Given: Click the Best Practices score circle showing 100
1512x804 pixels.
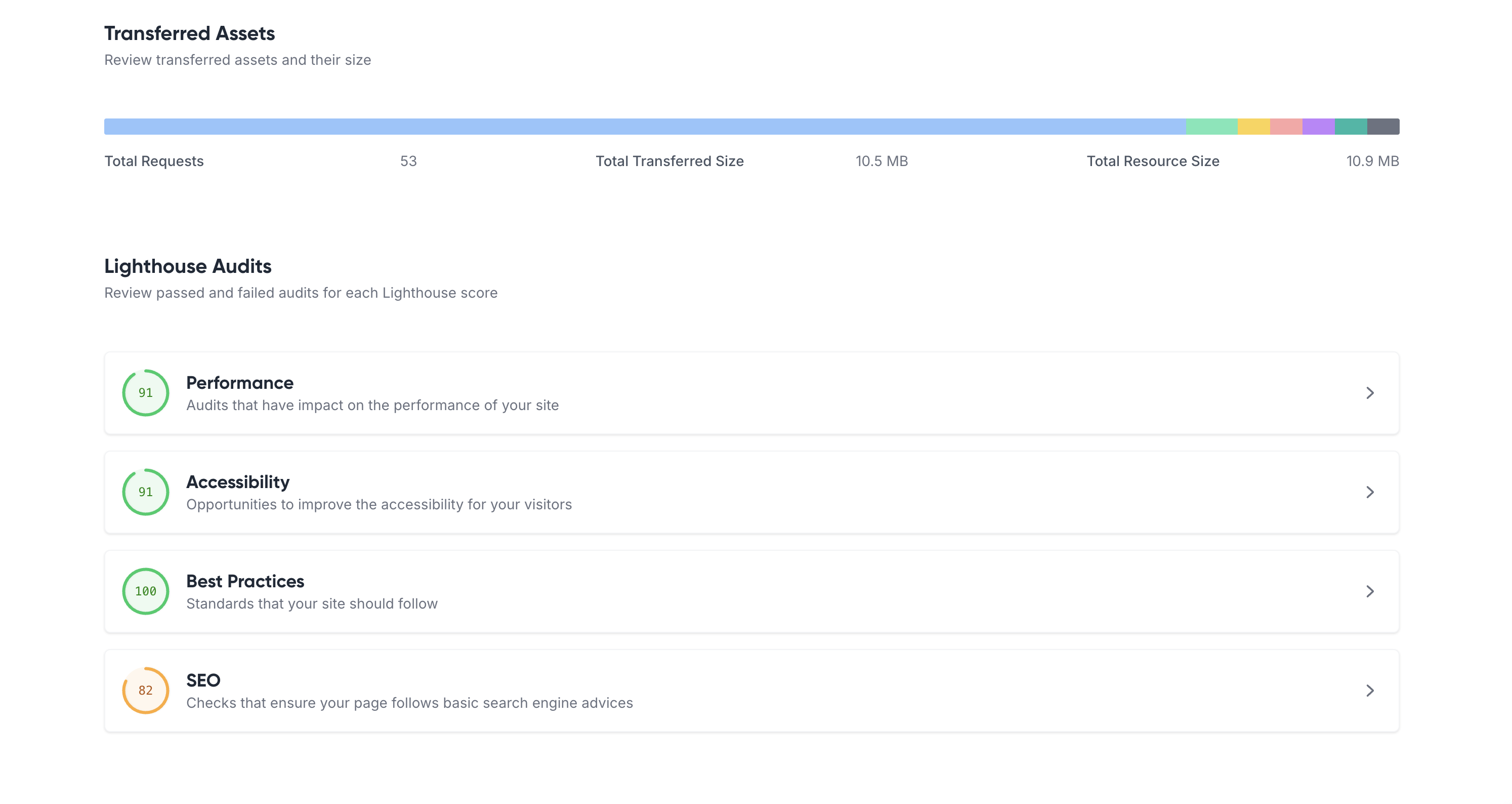Looking at the screenshot, I should pos(145,591).
